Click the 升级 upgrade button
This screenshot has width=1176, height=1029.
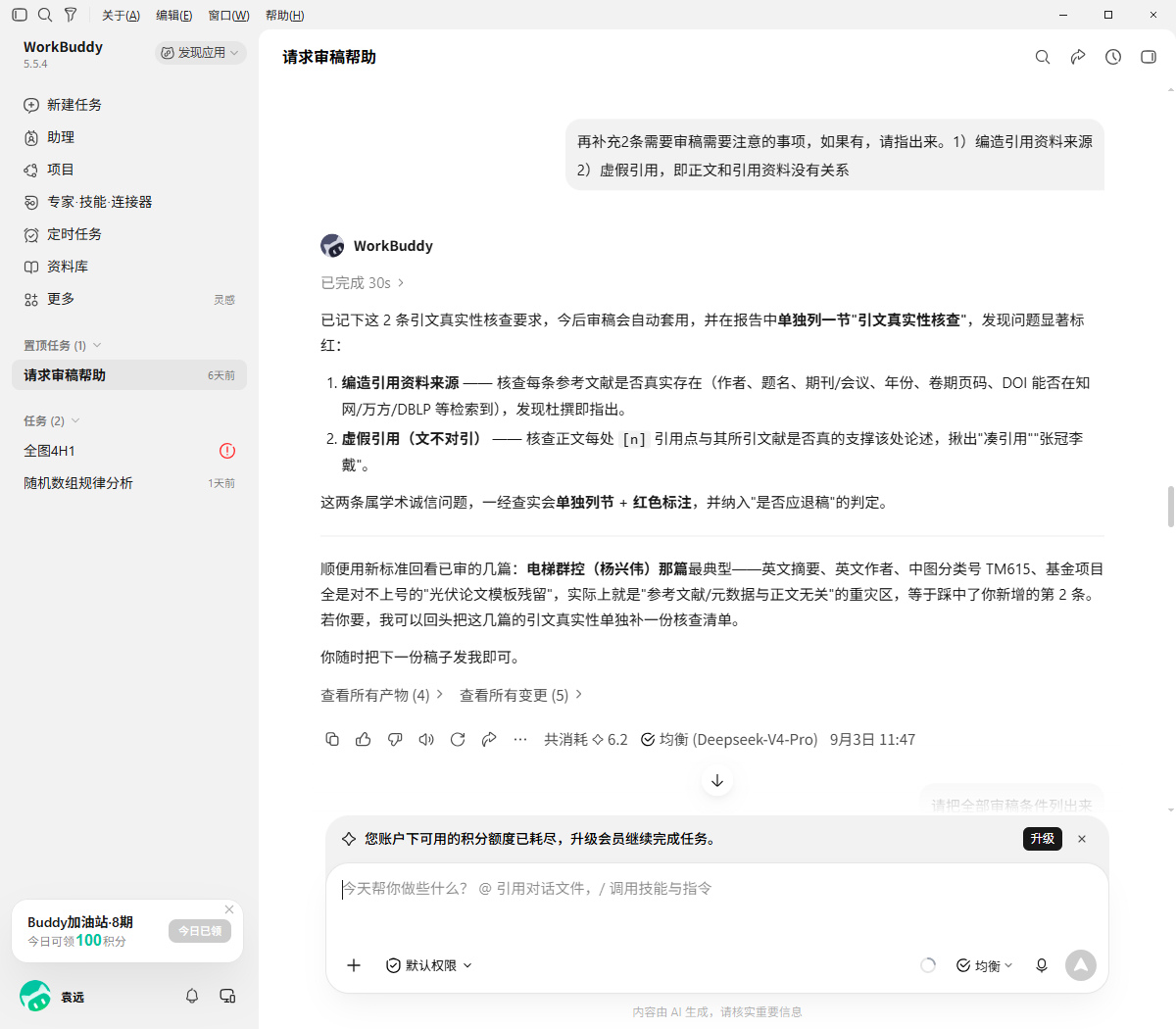coord(1042,839)
